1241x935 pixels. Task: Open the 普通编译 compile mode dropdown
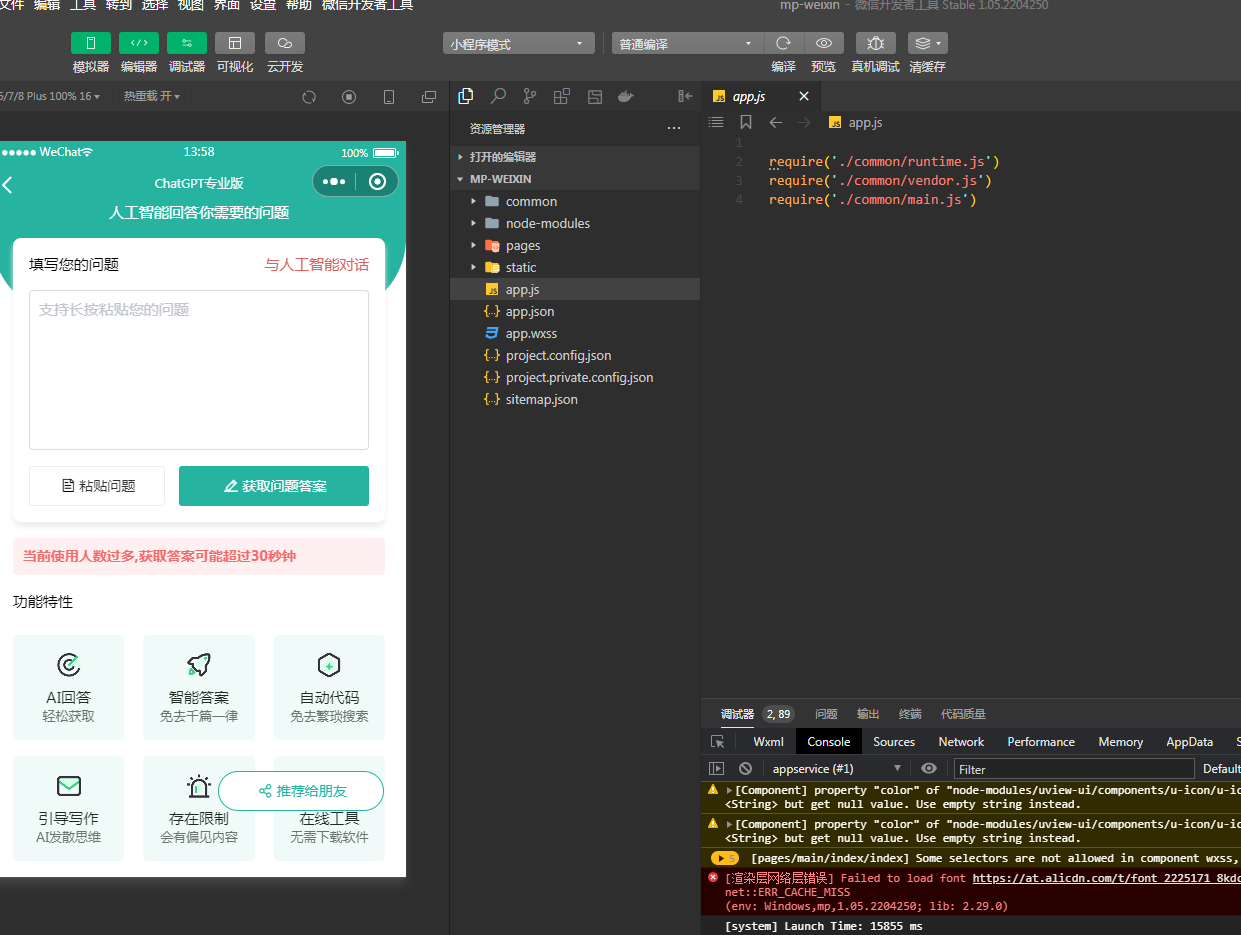click(x=687, y=44)
